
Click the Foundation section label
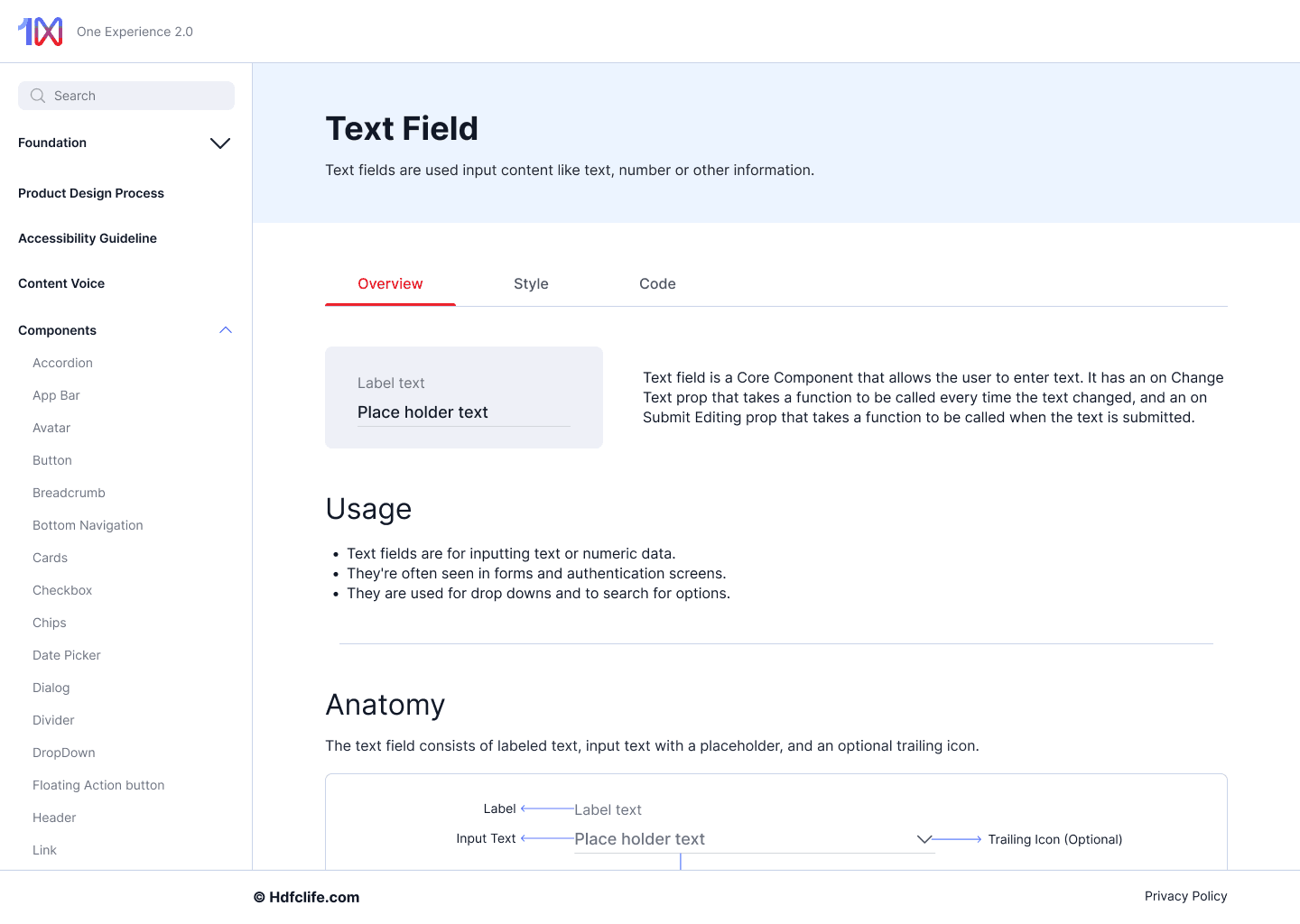click(52, 143)
